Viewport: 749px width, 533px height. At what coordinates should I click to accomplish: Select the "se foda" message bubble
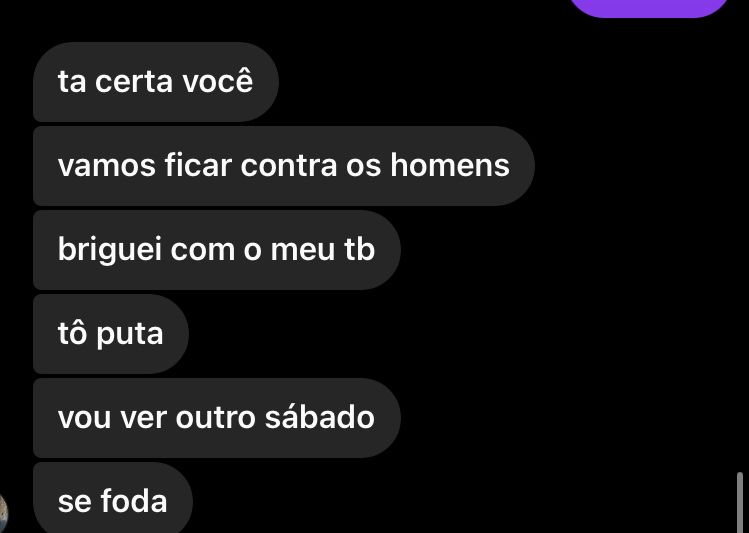[113, 498]
